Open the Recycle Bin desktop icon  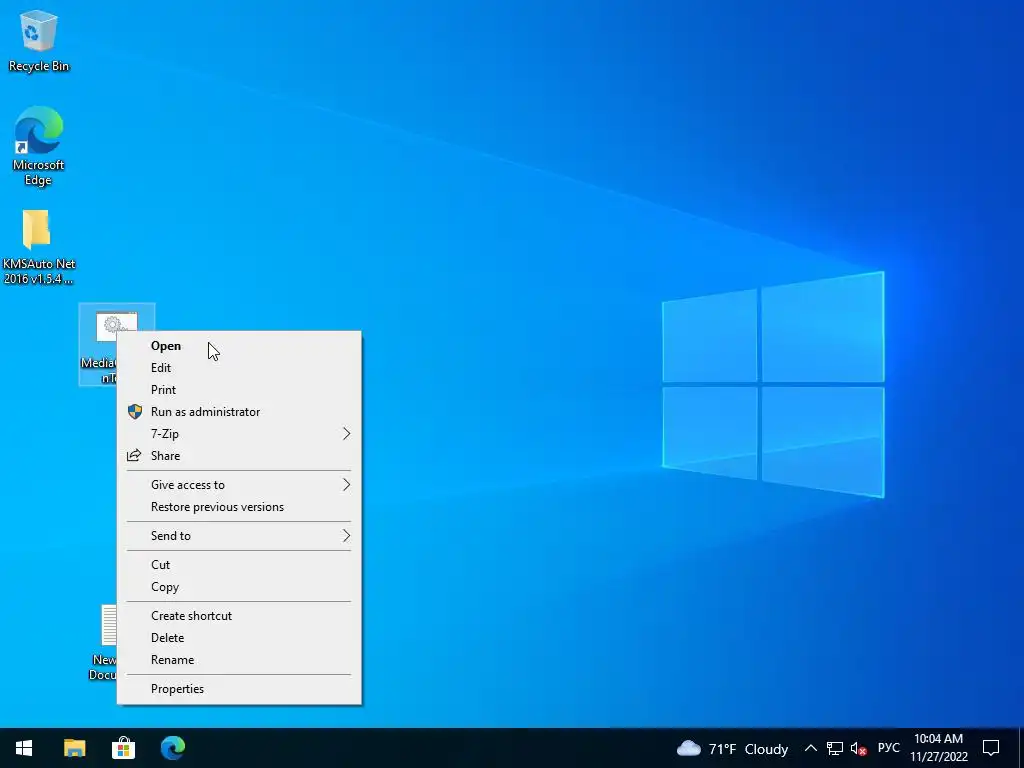[x=38, y=40]
